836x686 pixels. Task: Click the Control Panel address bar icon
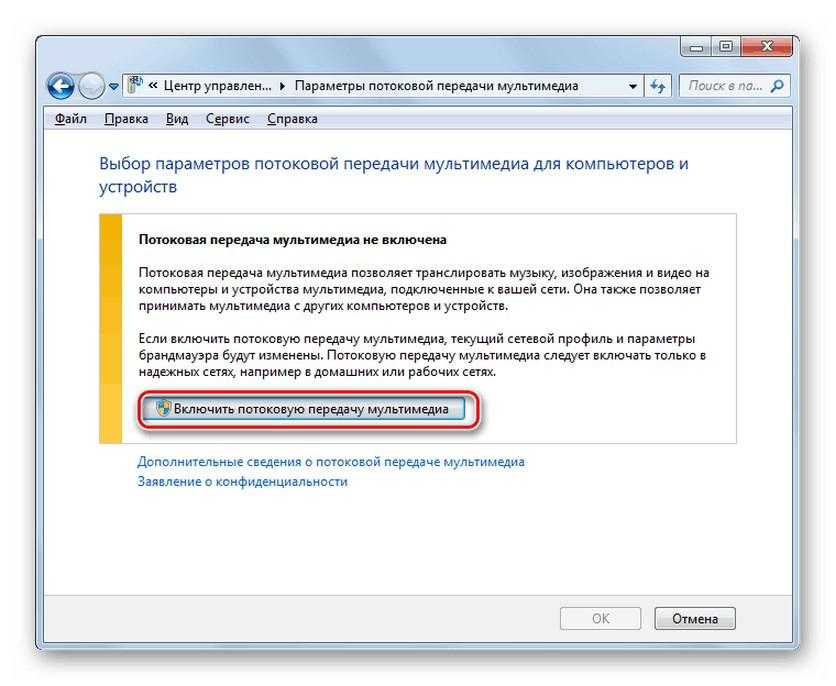(x=135, y=85)
